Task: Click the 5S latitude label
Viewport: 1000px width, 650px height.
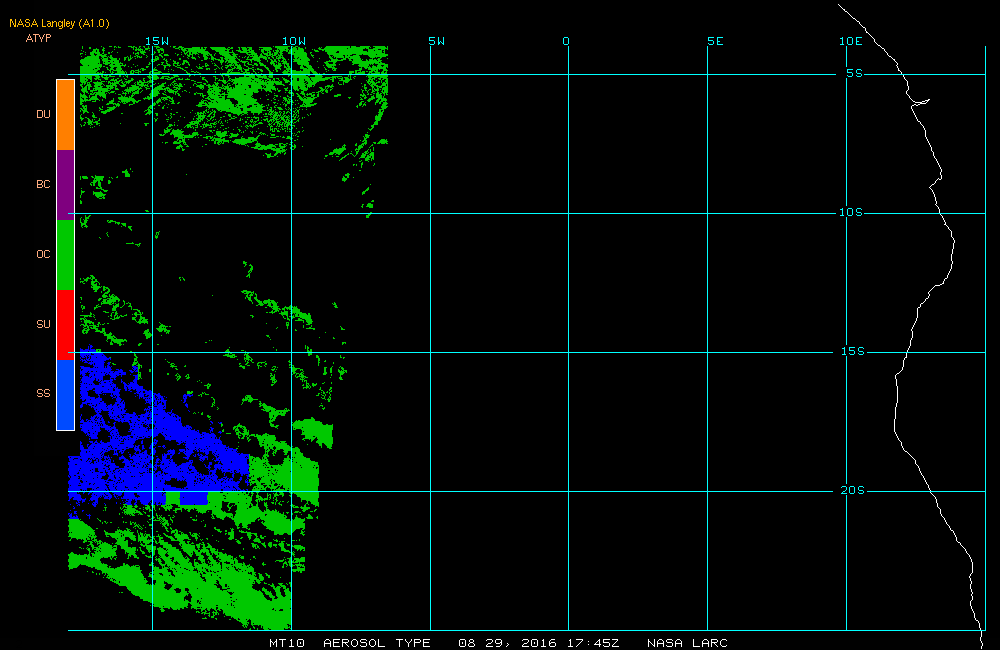Action: (855, 73)
